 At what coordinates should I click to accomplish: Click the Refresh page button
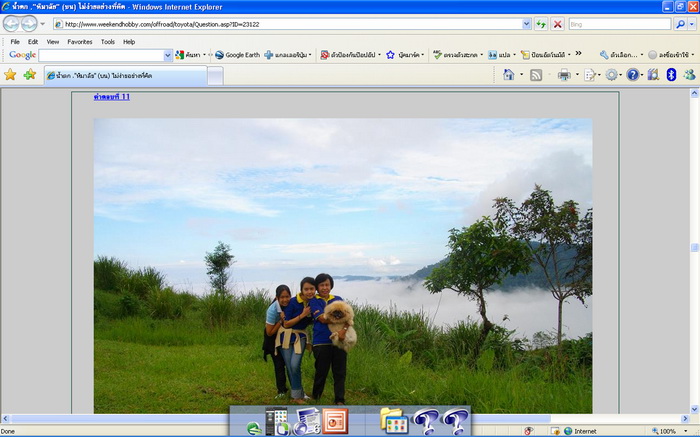(x=541, y=24)
